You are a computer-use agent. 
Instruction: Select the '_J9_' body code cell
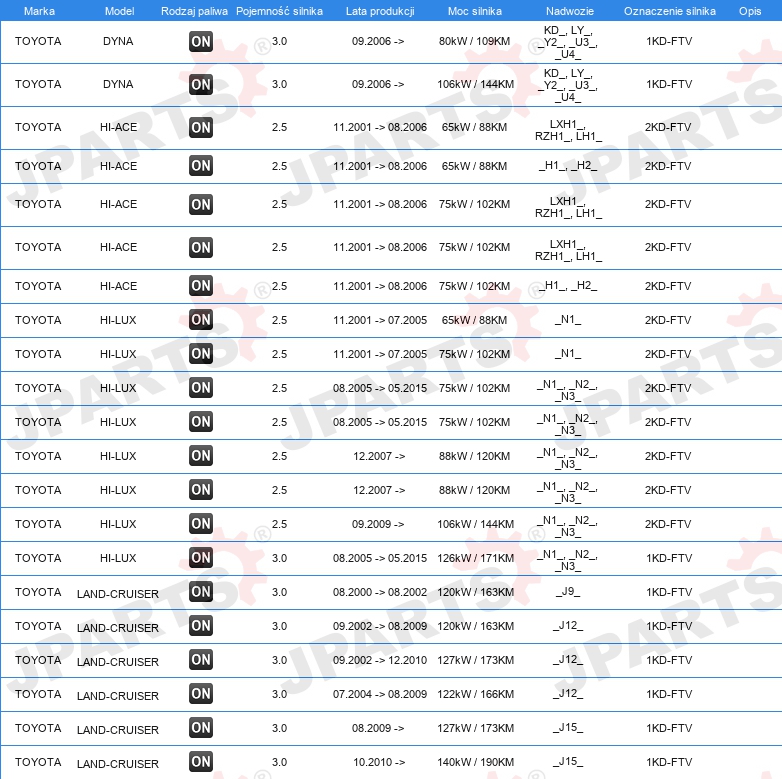coord(568,592)
